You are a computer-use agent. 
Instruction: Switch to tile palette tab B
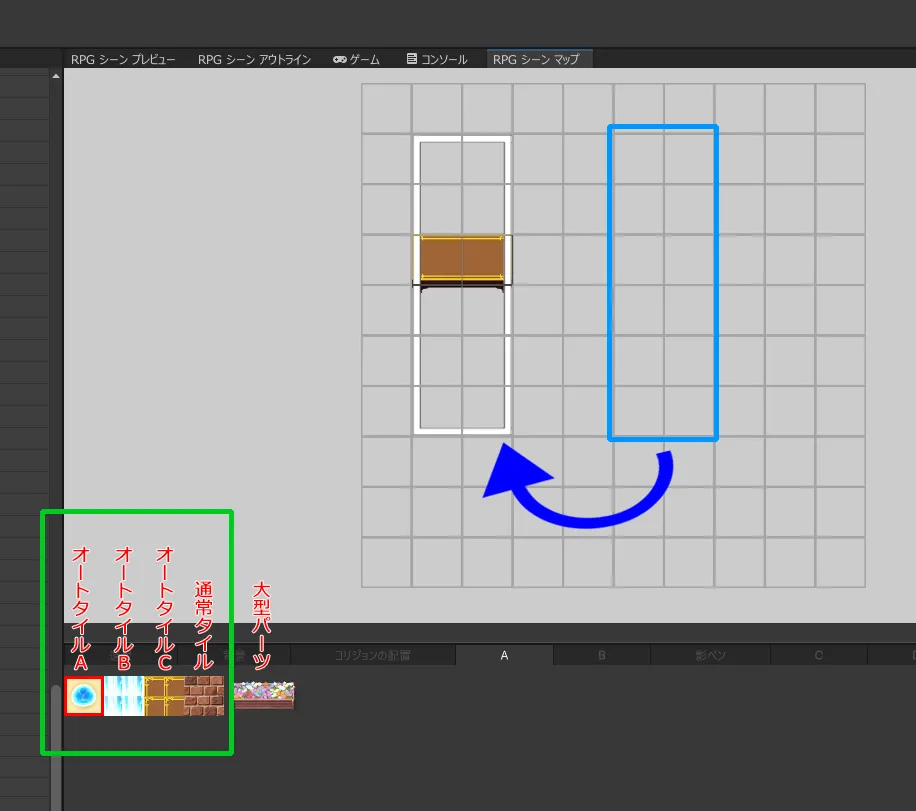coord(602,656)
